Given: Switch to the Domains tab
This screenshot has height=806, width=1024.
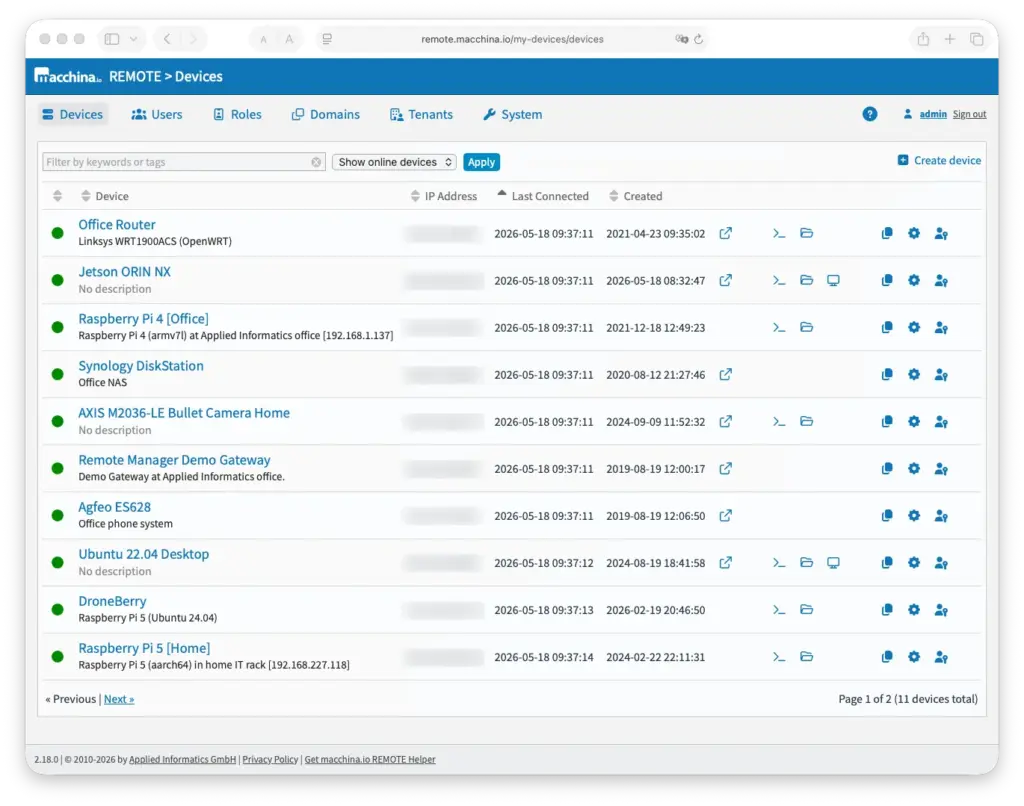Looking at the screenshot, I should pyautogui.click(x=326, y=114).
